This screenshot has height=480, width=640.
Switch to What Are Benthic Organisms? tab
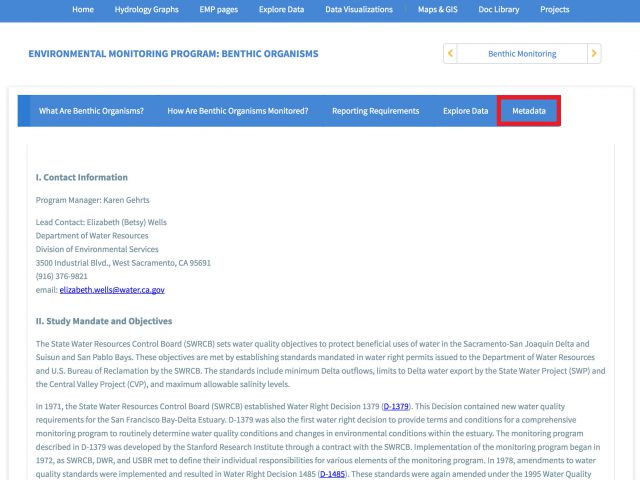pyautogui.click(x=91, y=111)
